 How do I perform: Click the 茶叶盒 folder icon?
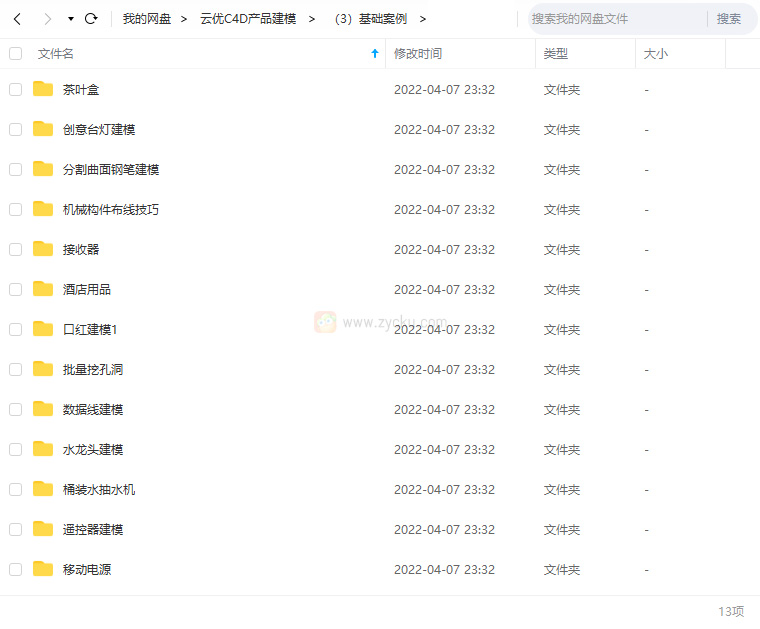tap(43, 89)
